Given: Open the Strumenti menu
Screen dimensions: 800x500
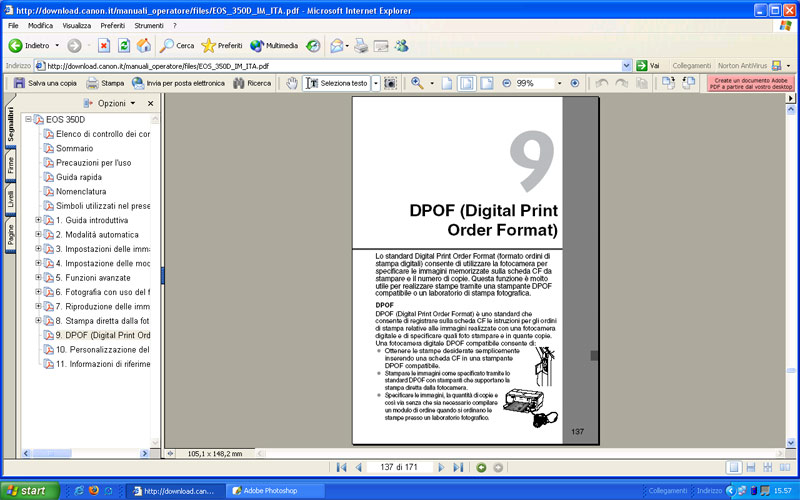Looking at the screenshot, I should point(149,26).
